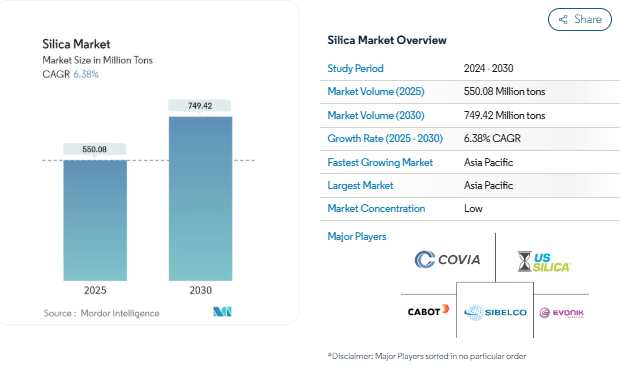
Task: Click the Study Period row label
Action: 355,69
